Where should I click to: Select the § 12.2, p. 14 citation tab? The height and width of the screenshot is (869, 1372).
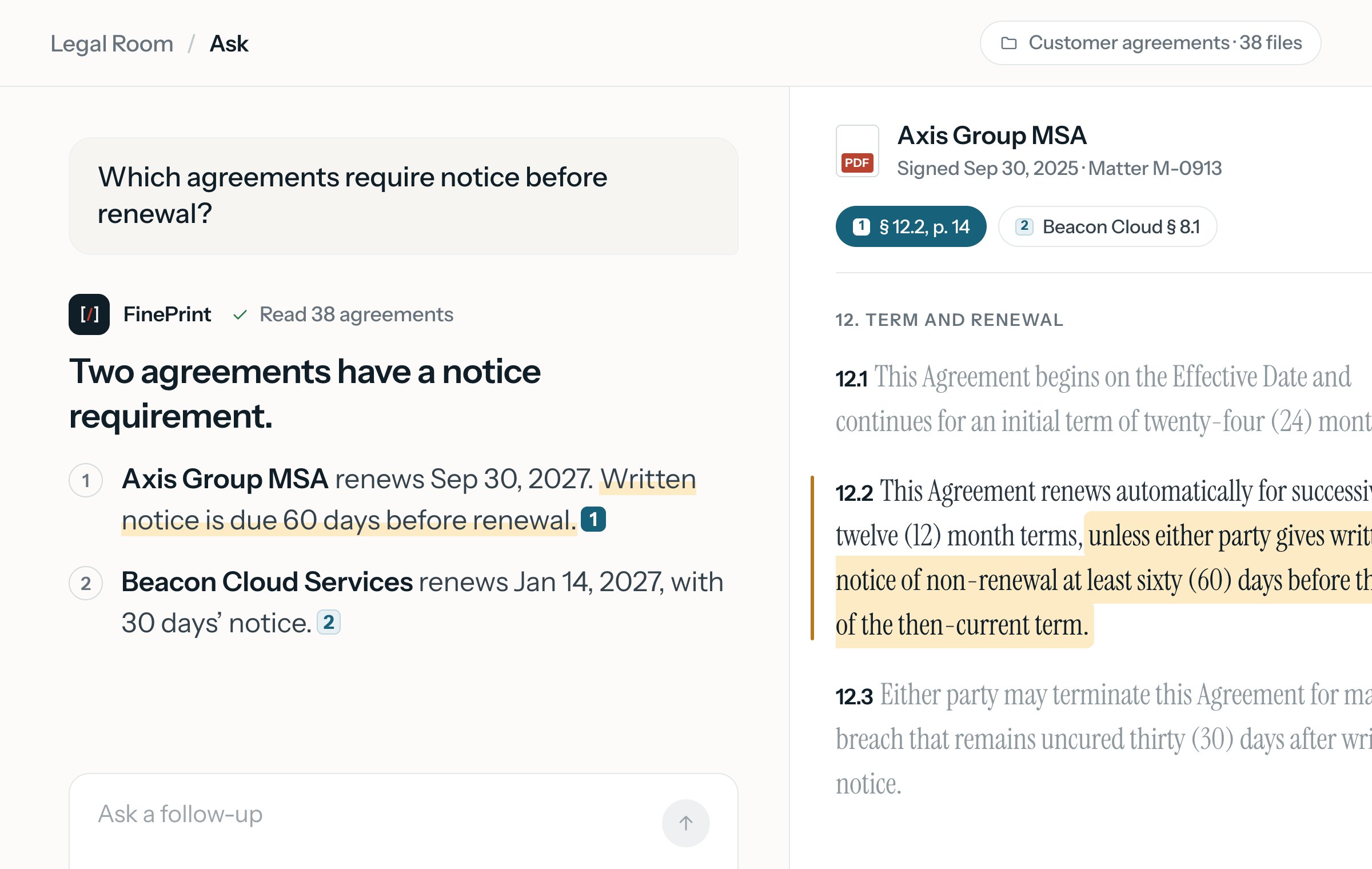pos(911,226)
